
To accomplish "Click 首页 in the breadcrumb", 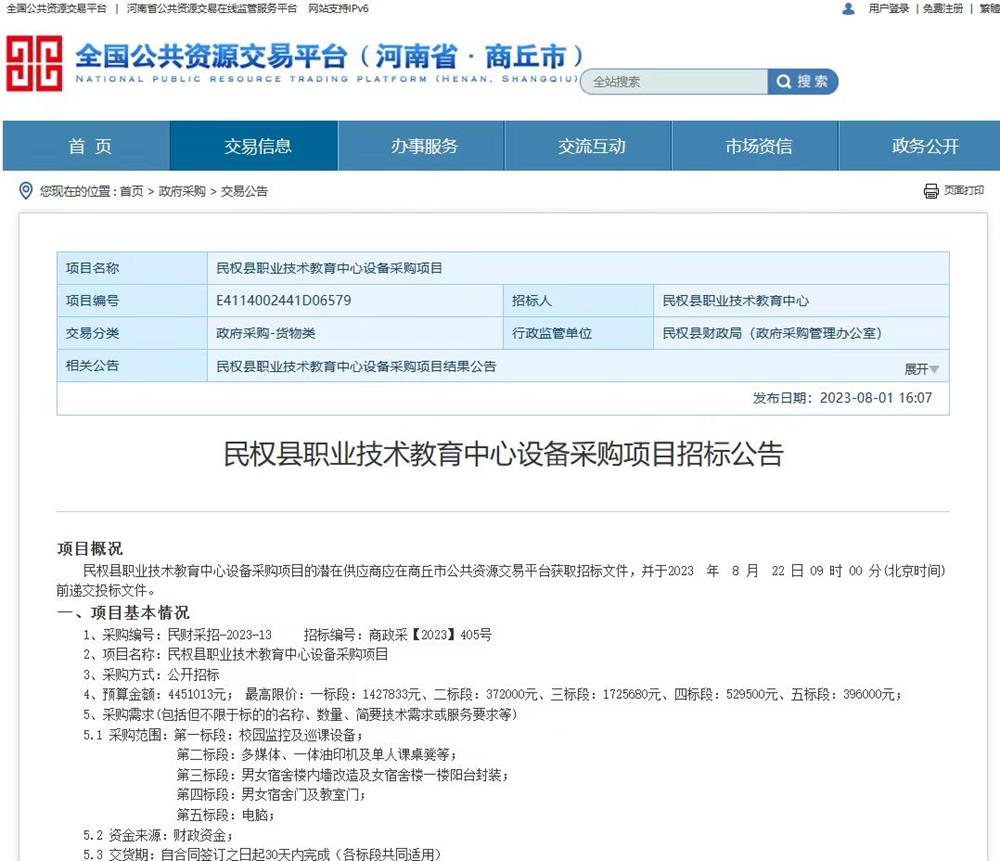I will 131,191.
